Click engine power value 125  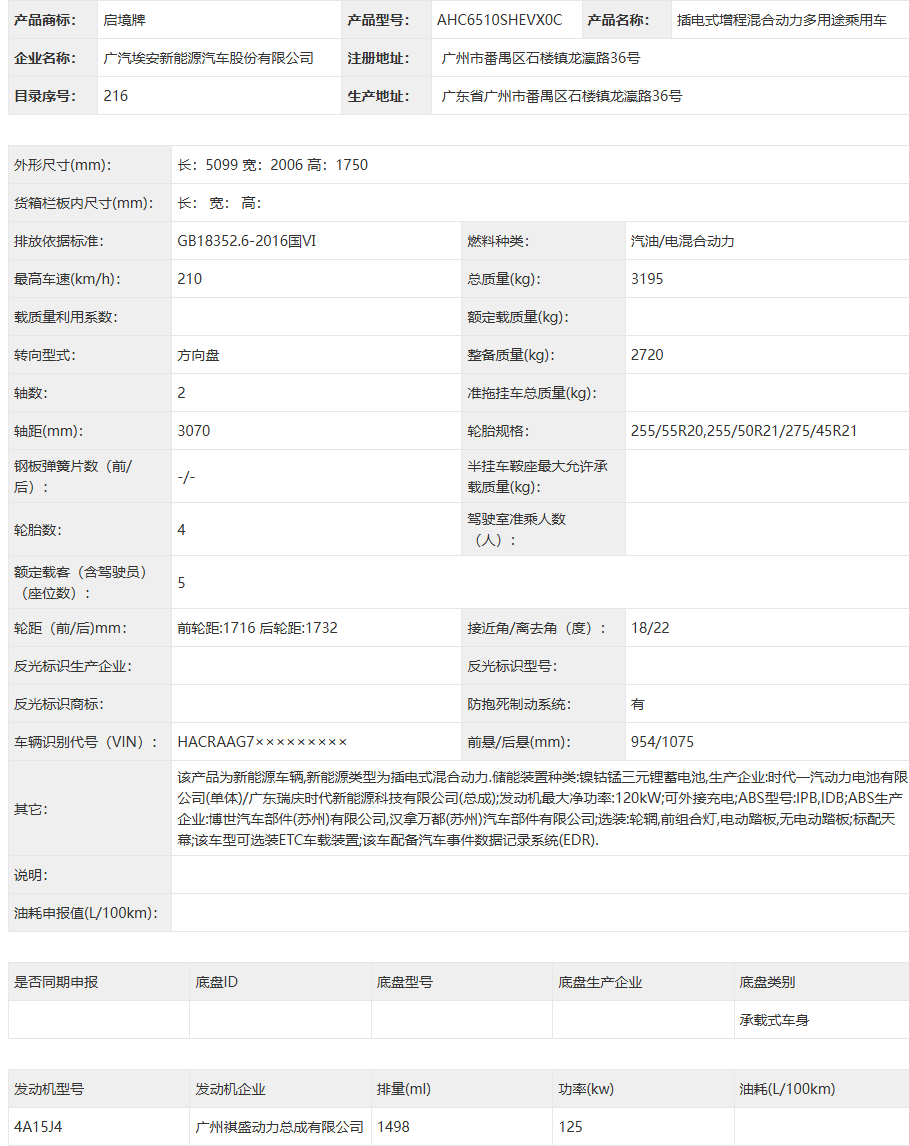coord(571,1127)
